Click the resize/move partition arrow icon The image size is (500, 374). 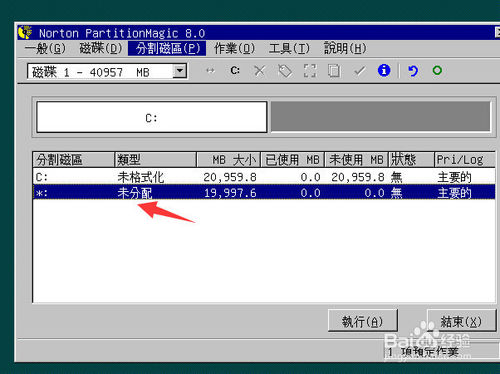click(210, 71)
